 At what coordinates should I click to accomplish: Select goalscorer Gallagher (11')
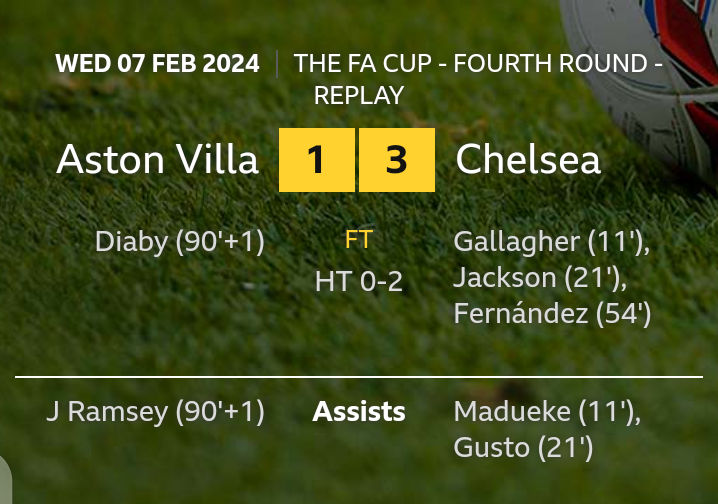tap(552, 242)
